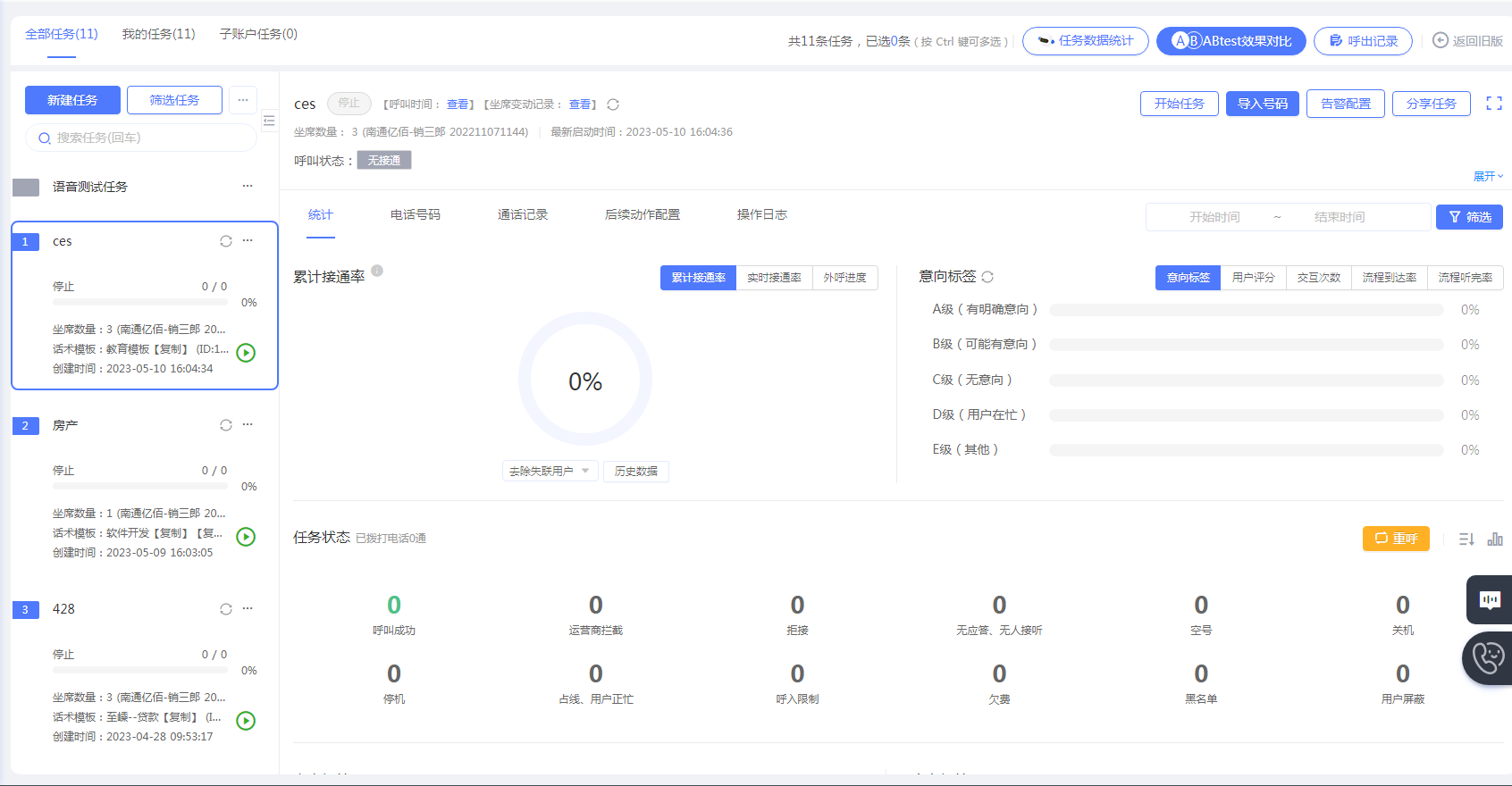Click the 开始时间 date field

(x=1214, y=217)
